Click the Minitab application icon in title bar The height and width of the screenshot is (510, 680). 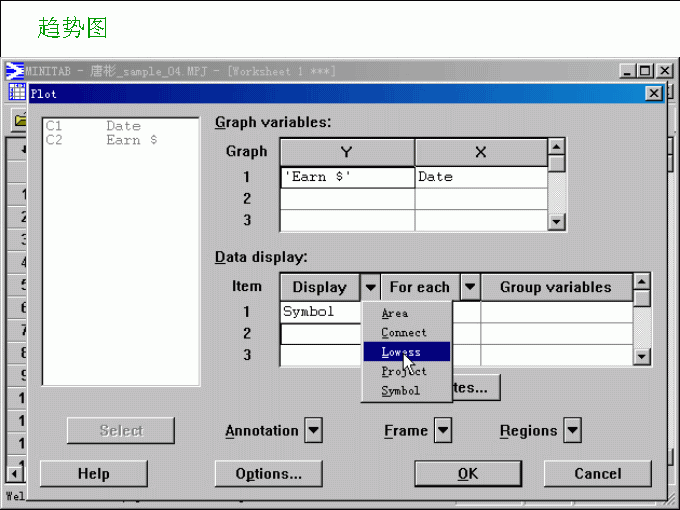pos(14,71)
